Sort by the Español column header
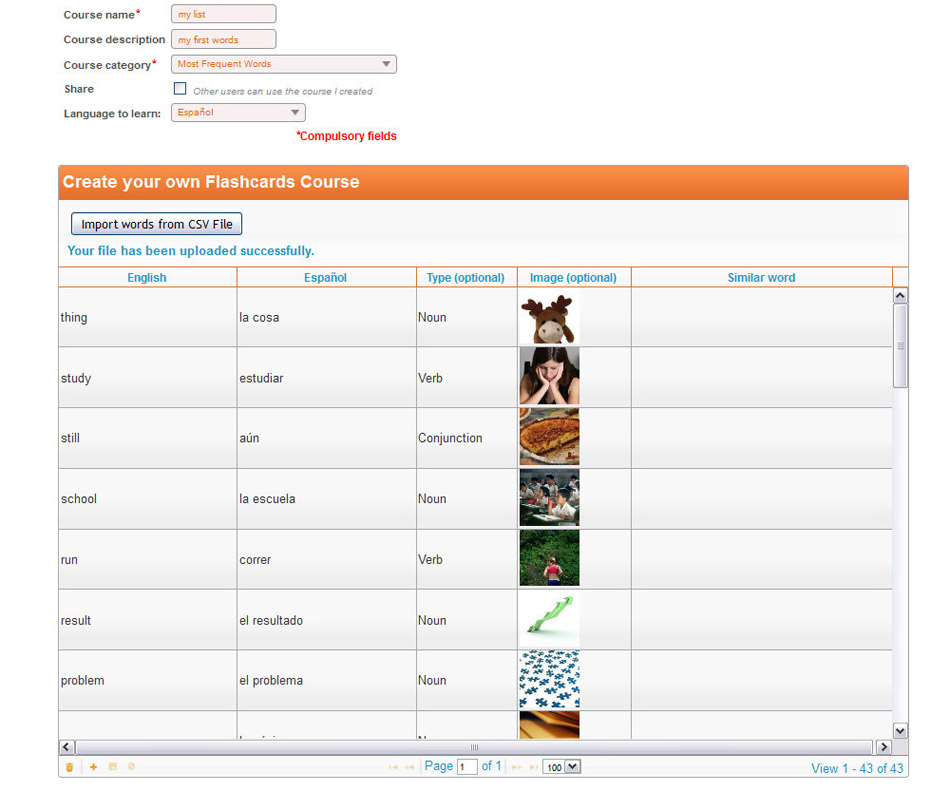The height and width of the screenshot is (789, 950). [x=326, y=277]
